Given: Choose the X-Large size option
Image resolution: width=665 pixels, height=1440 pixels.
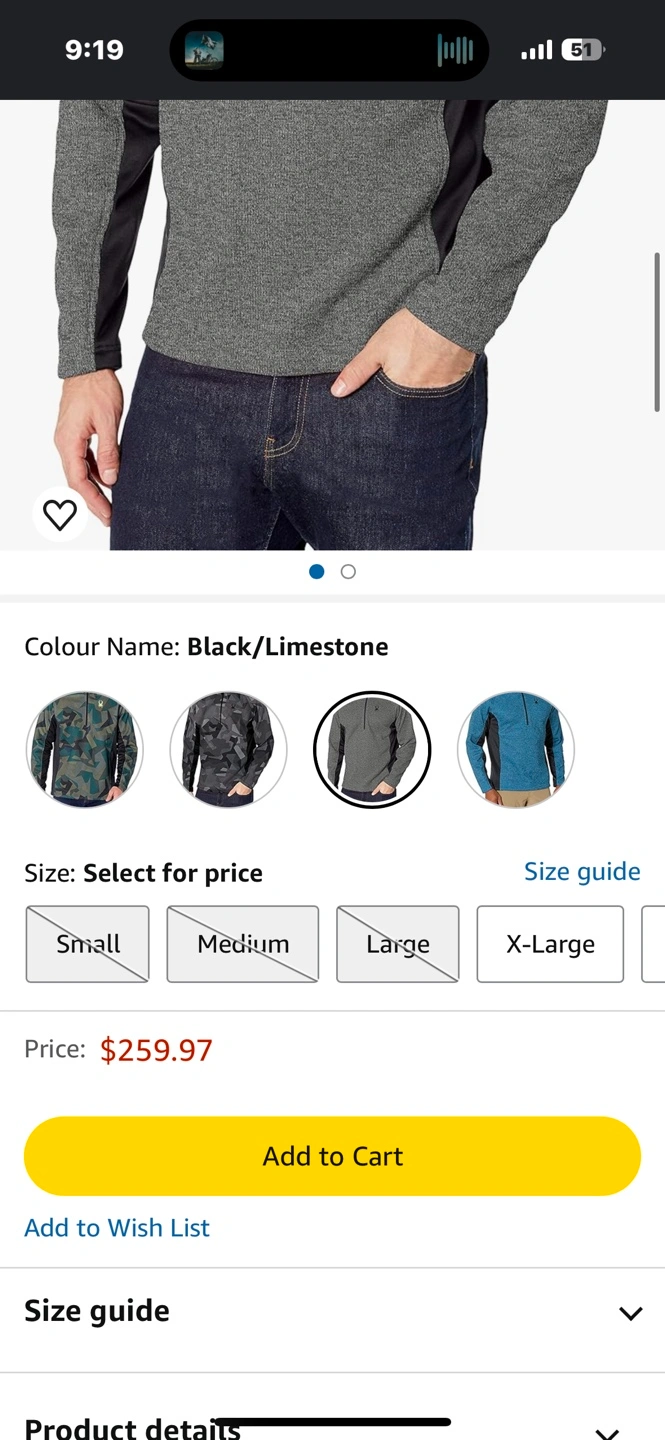Looking at the screenshot, I should point(550,944).
